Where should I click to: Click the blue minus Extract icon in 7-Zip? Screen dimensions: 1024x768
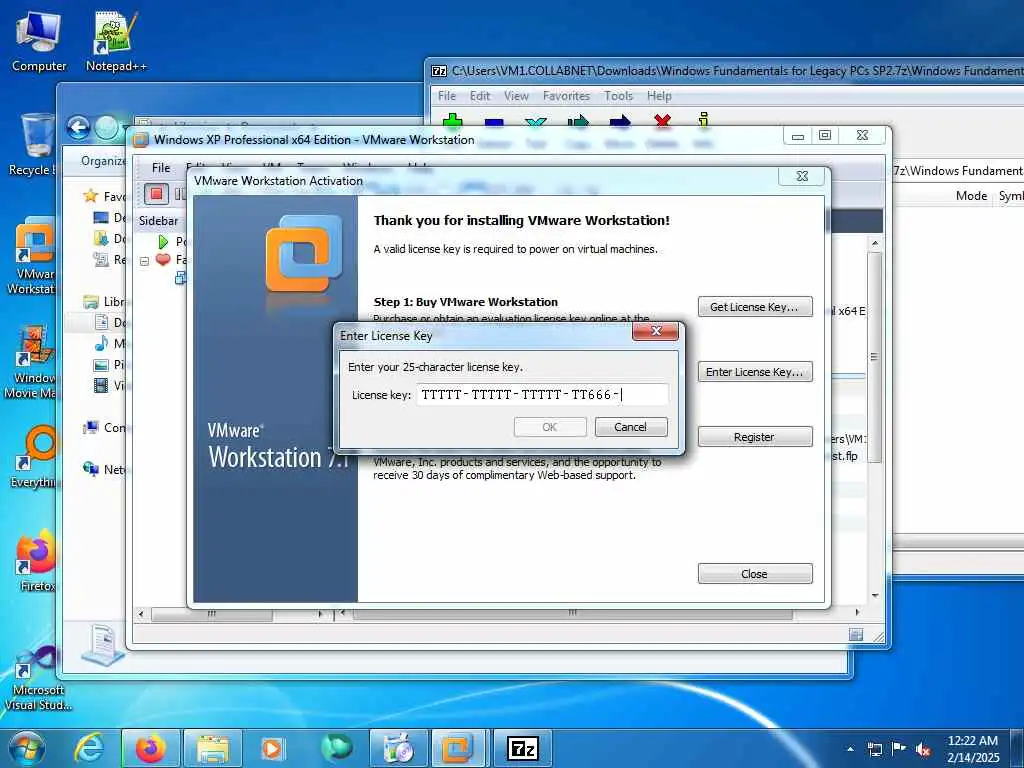click(x=494, y=121)
